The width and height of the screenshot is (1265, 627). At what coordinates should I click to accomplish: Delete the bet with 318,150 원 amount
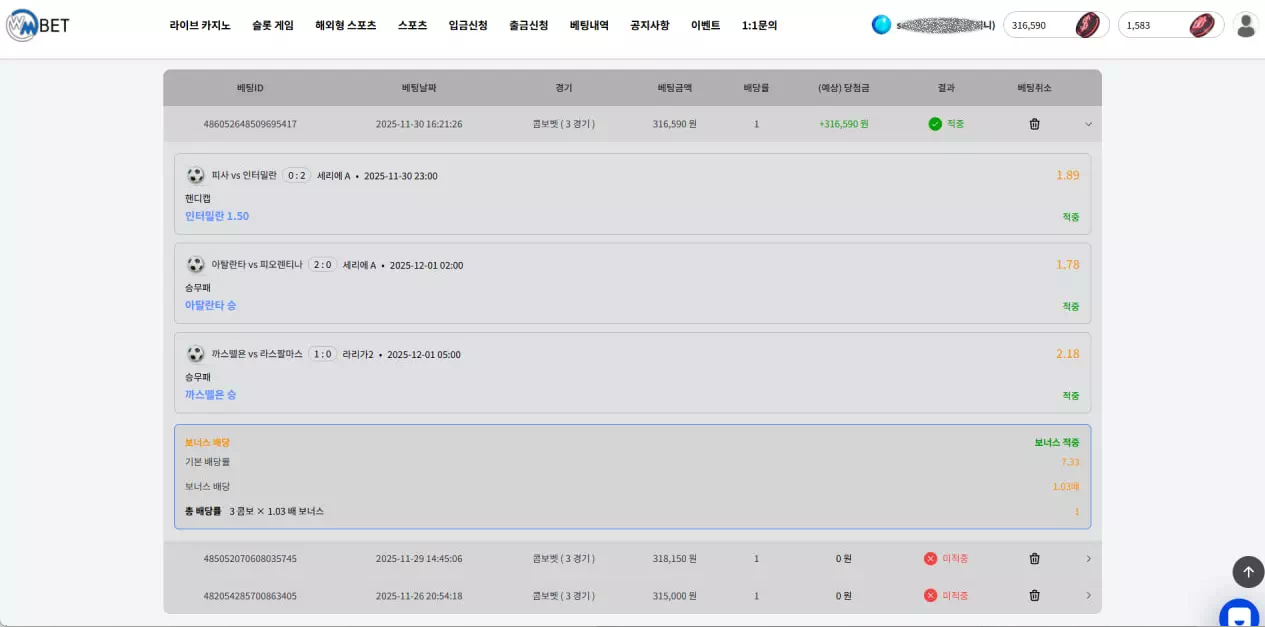[x=1034, y=558]
